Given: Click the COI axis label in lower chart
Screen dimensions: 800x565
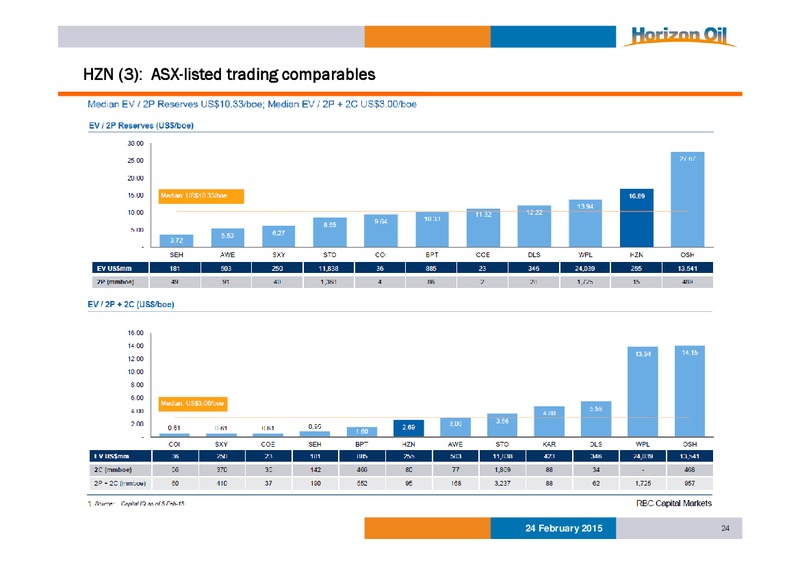Looking at the screenshot, I should click(174, 445).
